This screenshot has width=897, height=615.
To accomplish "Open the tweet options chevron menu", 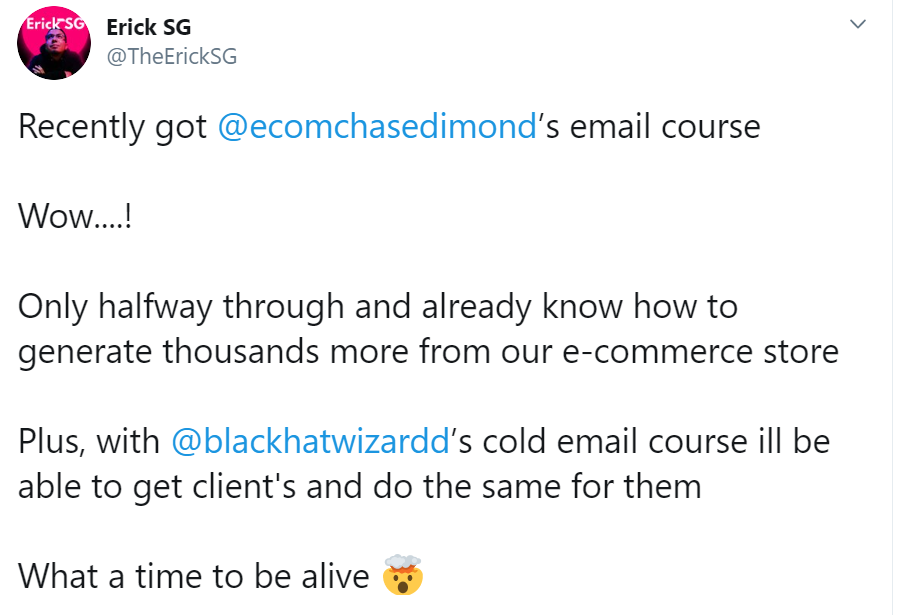I will click(x=857, y=25).
